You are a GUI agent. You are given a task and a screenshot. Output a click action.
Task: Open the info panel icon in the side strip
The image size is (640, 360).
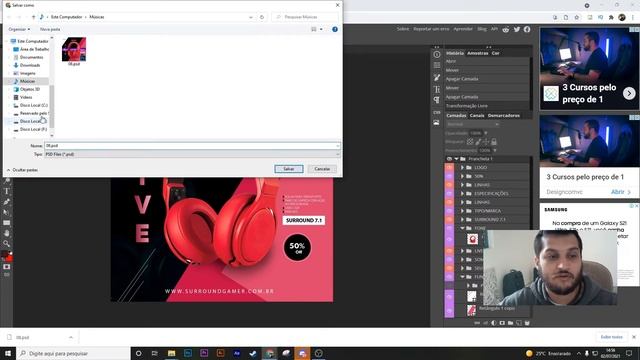click(437, 54)
